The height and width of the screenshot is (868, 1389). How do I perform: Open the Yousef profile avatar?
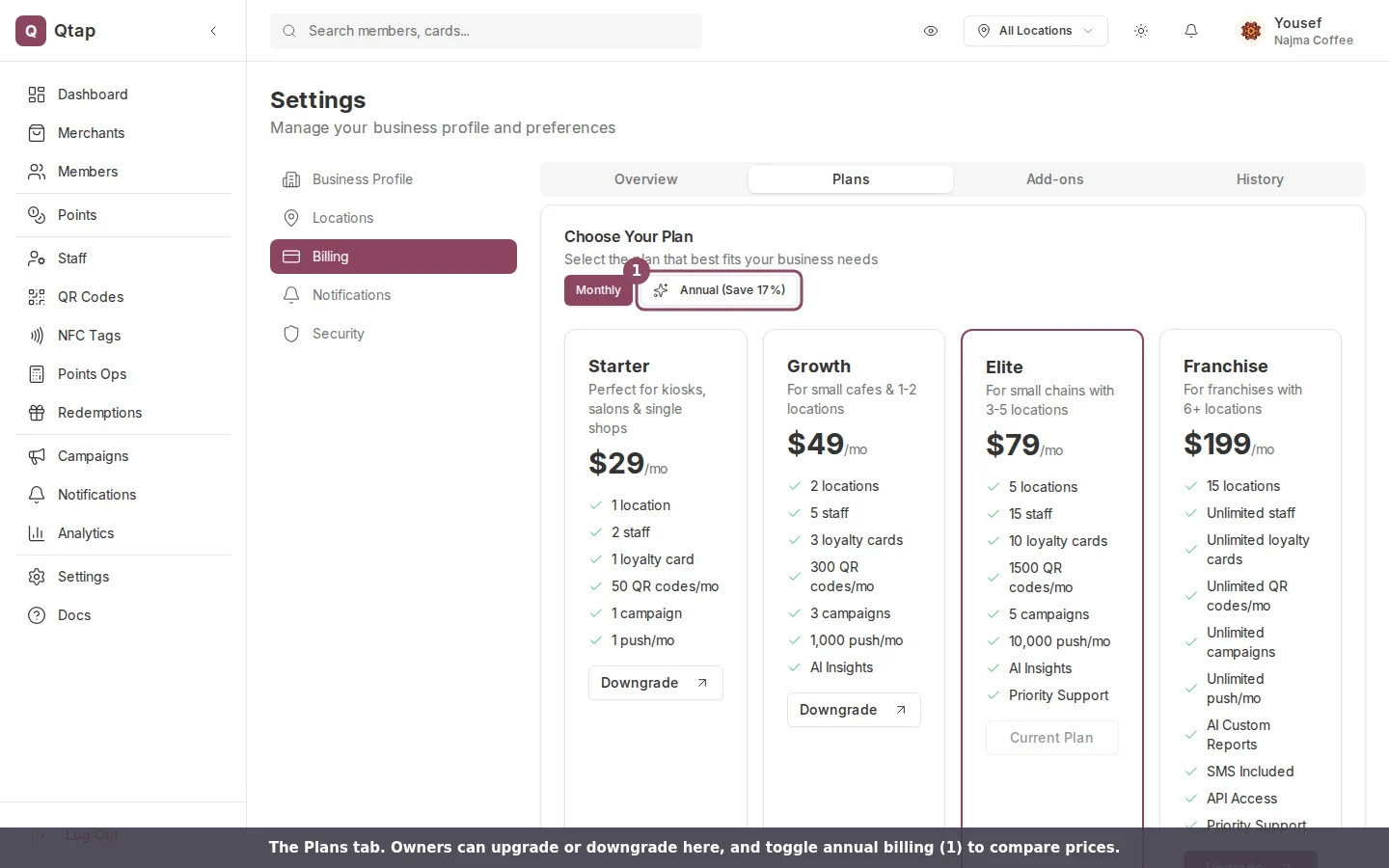(1251, 31)
